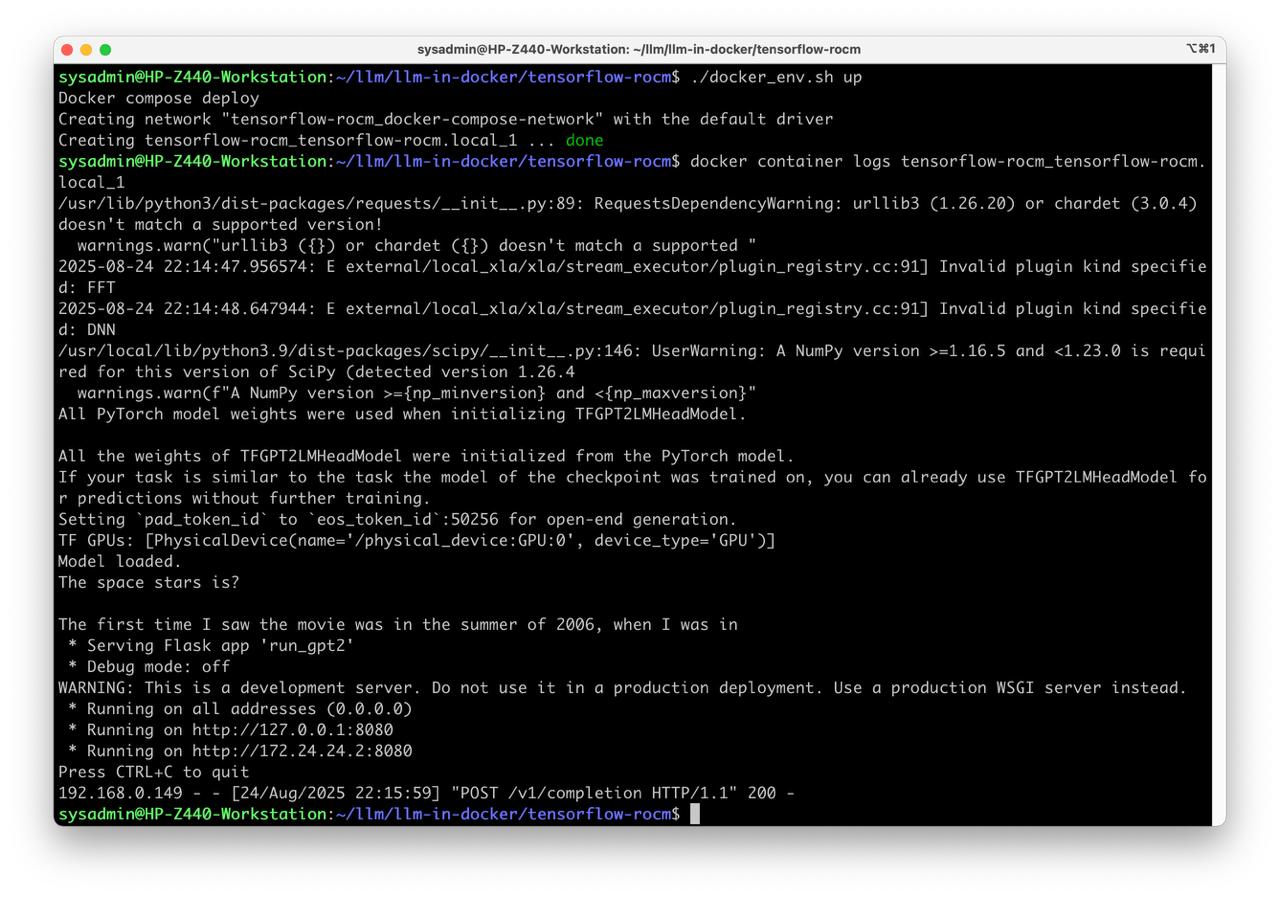Click the 22:14:48.647944 DNN error line
The width and height of the screenshot is (1280, 897).
coord(632,319)
